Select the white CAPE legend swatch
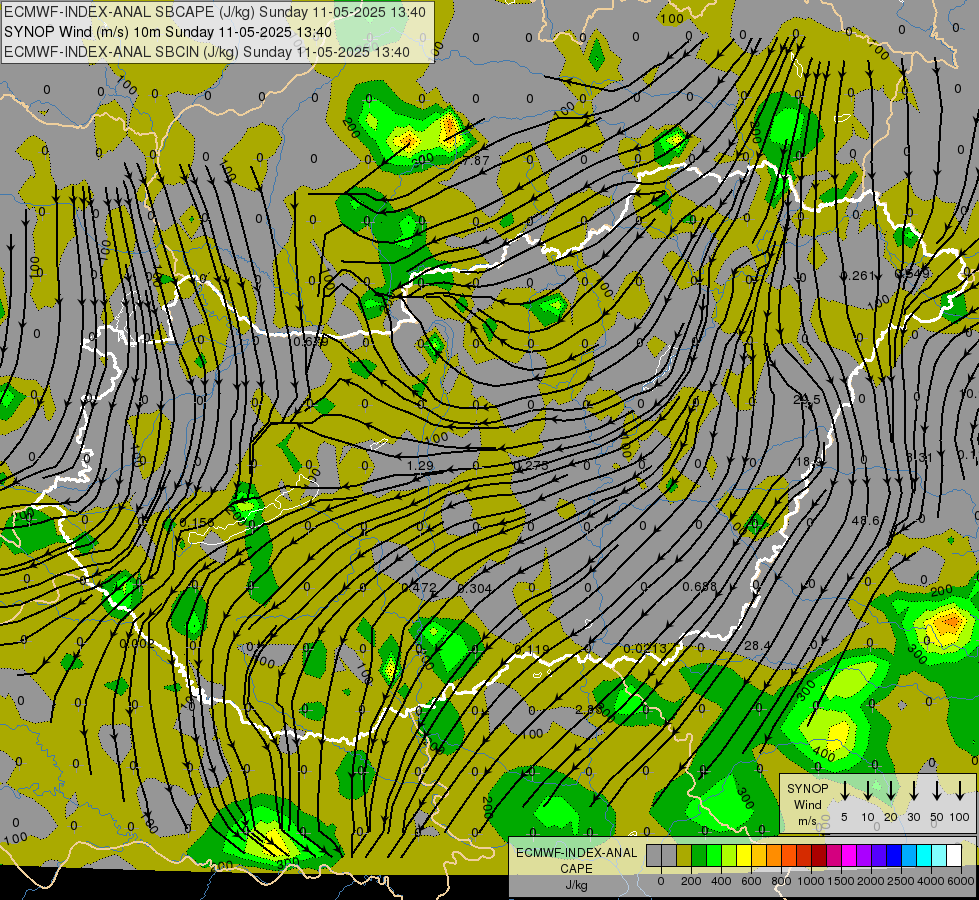The image size is (979, 900). pyautogui.click(x=953, y=856)
